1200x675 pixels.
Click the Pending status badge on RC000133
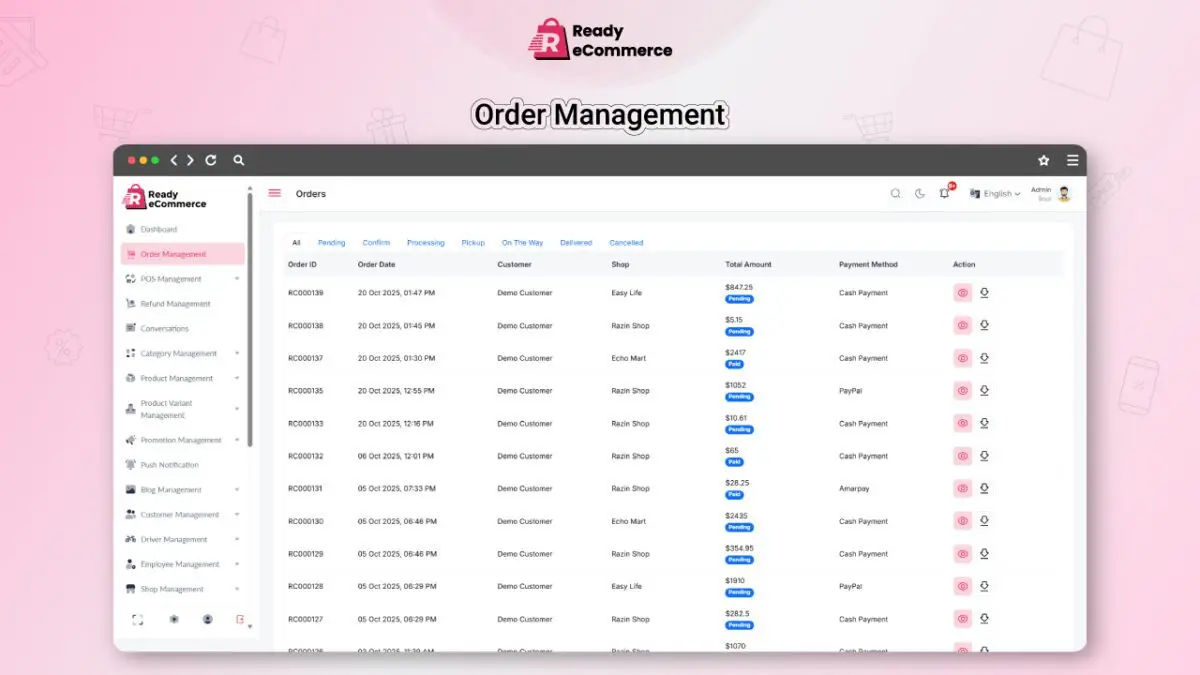click(738, 429)
